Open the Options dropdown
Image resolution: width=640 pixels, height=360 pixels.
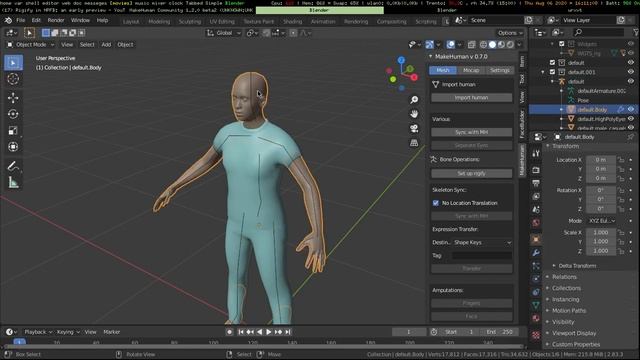pos(510,33)
